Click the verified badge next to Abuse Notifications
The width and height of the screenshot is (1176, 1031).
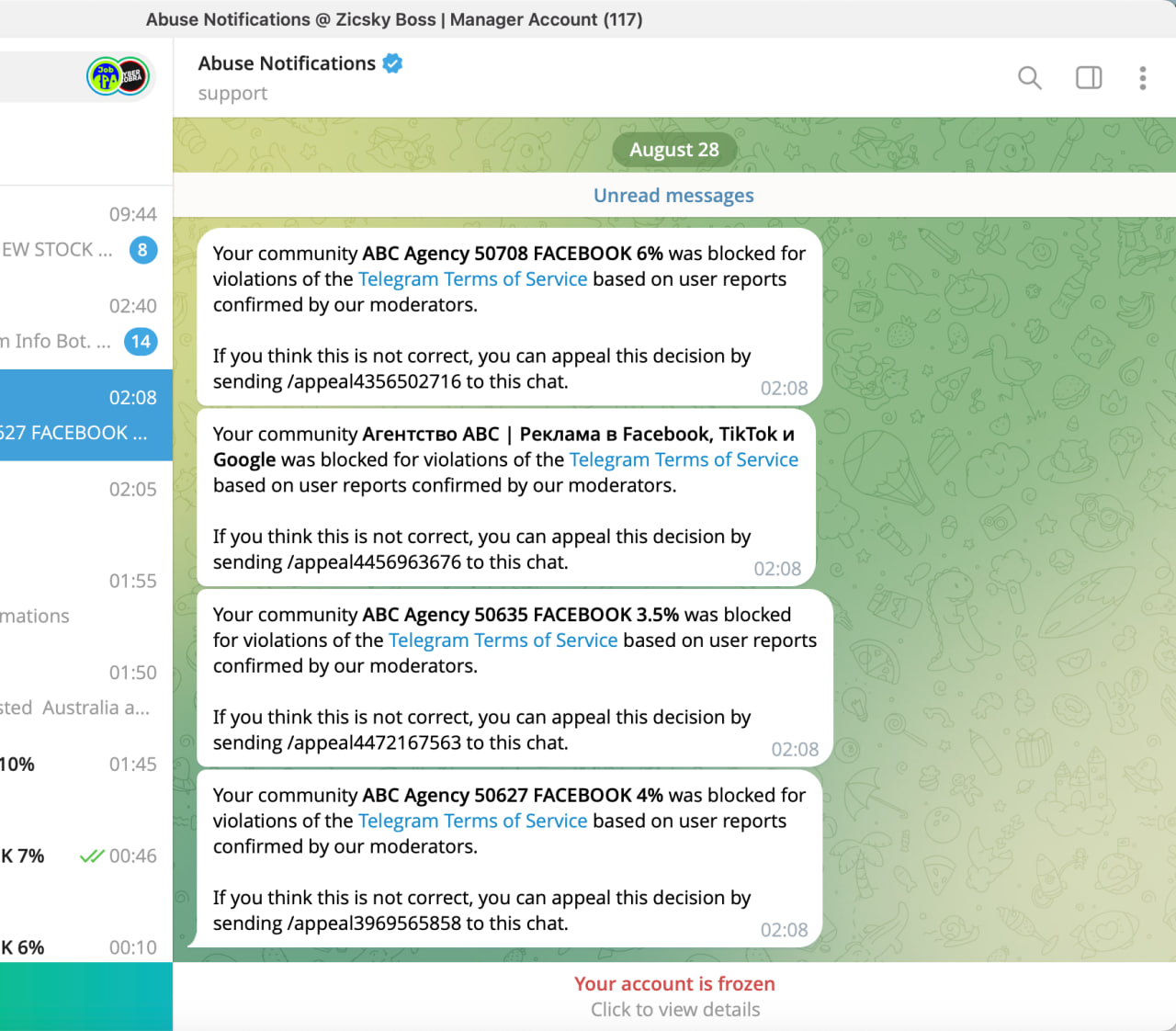[392, 63]
